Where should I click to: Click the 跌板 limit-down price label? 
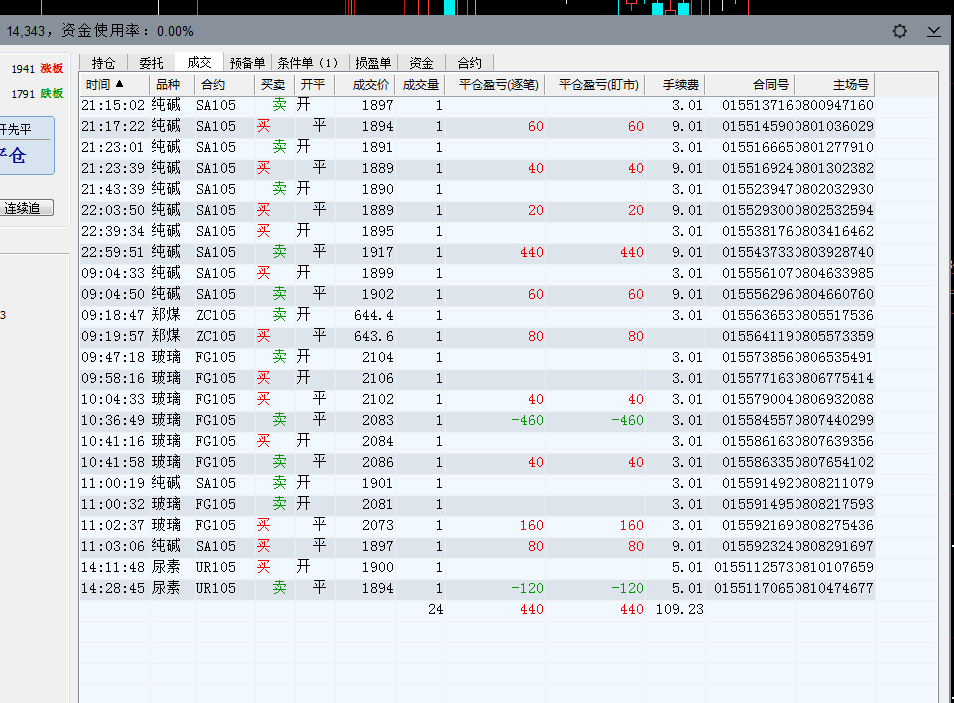51,94
